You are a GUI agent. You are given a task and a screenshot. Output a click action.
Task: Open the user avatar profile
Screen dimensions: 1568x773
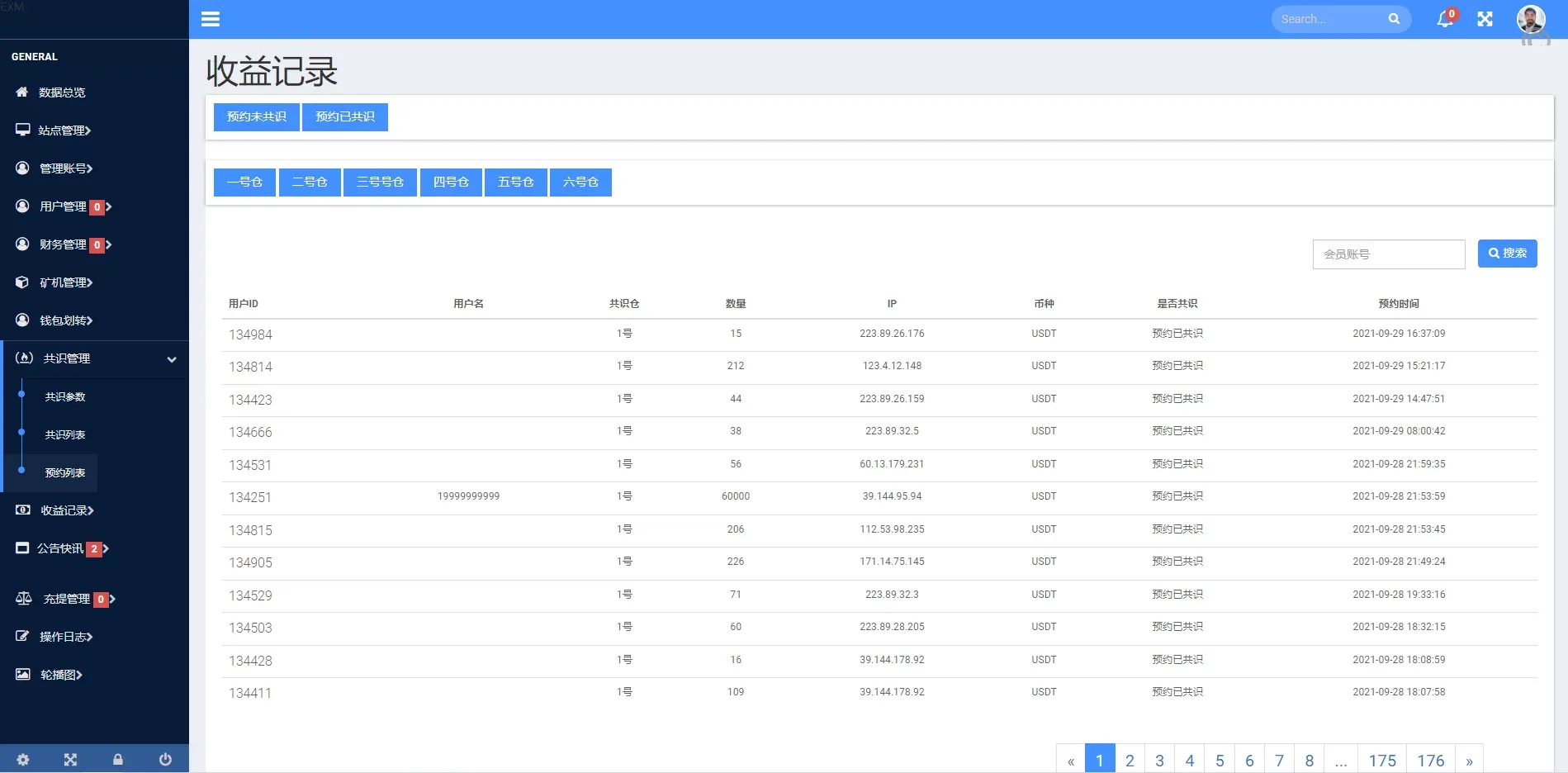tap(1531, 19)
